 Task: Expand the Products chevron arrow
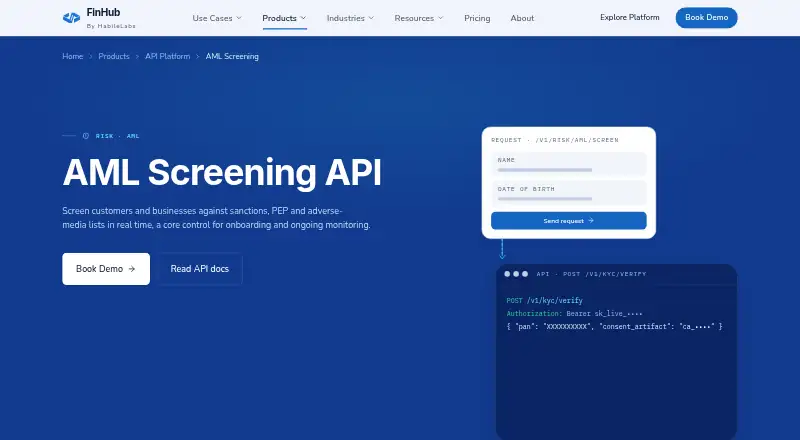(x=303, y=18)
